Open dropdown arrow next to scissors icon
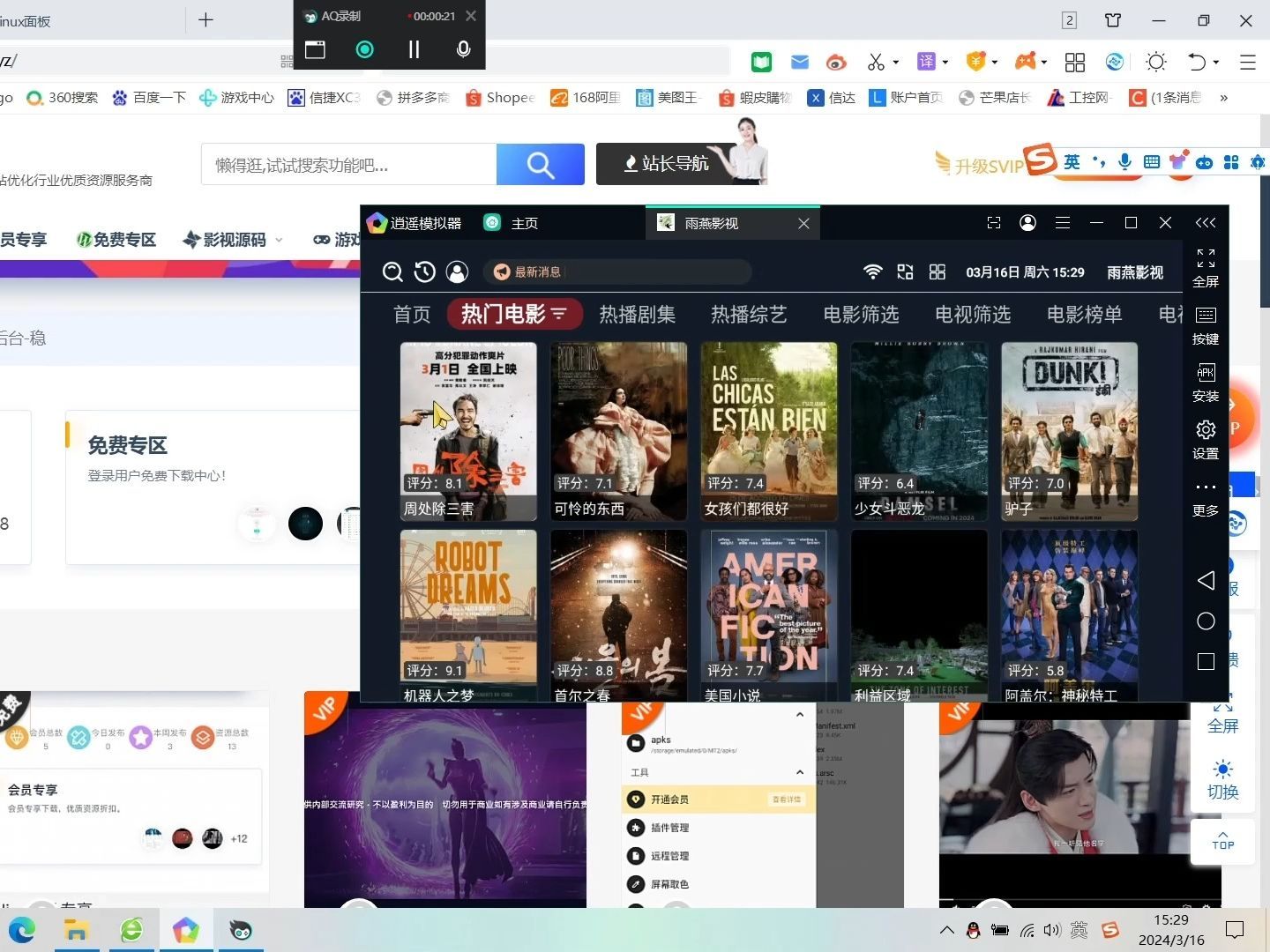This screenshot has width=1270, height=952. [896, 63]
